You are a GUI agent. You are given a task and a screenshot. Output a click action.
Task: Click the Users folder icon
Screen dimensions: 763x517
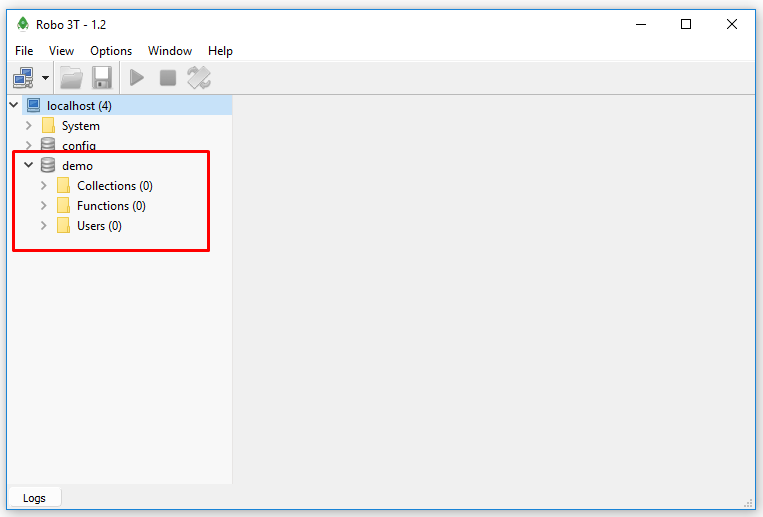click(x=63, y=225)
